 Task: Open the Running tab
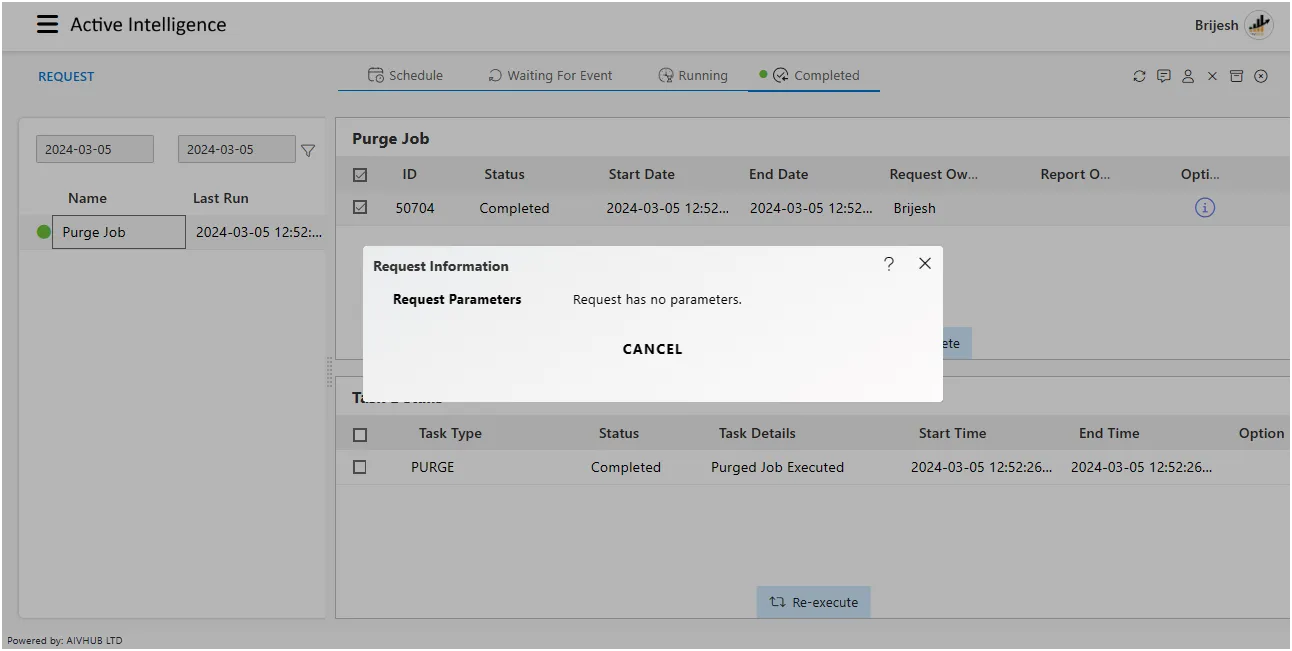pyautogui.click(x=693, y=75)
